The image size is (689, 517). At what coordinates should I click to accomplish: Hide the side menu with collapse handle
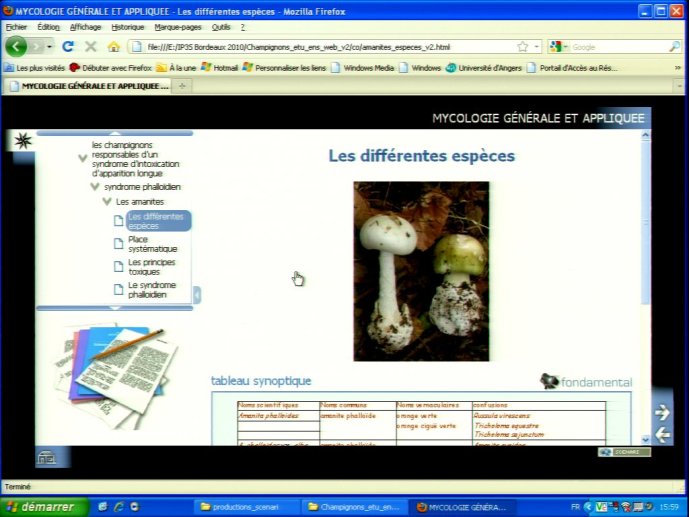coord(197,295)
